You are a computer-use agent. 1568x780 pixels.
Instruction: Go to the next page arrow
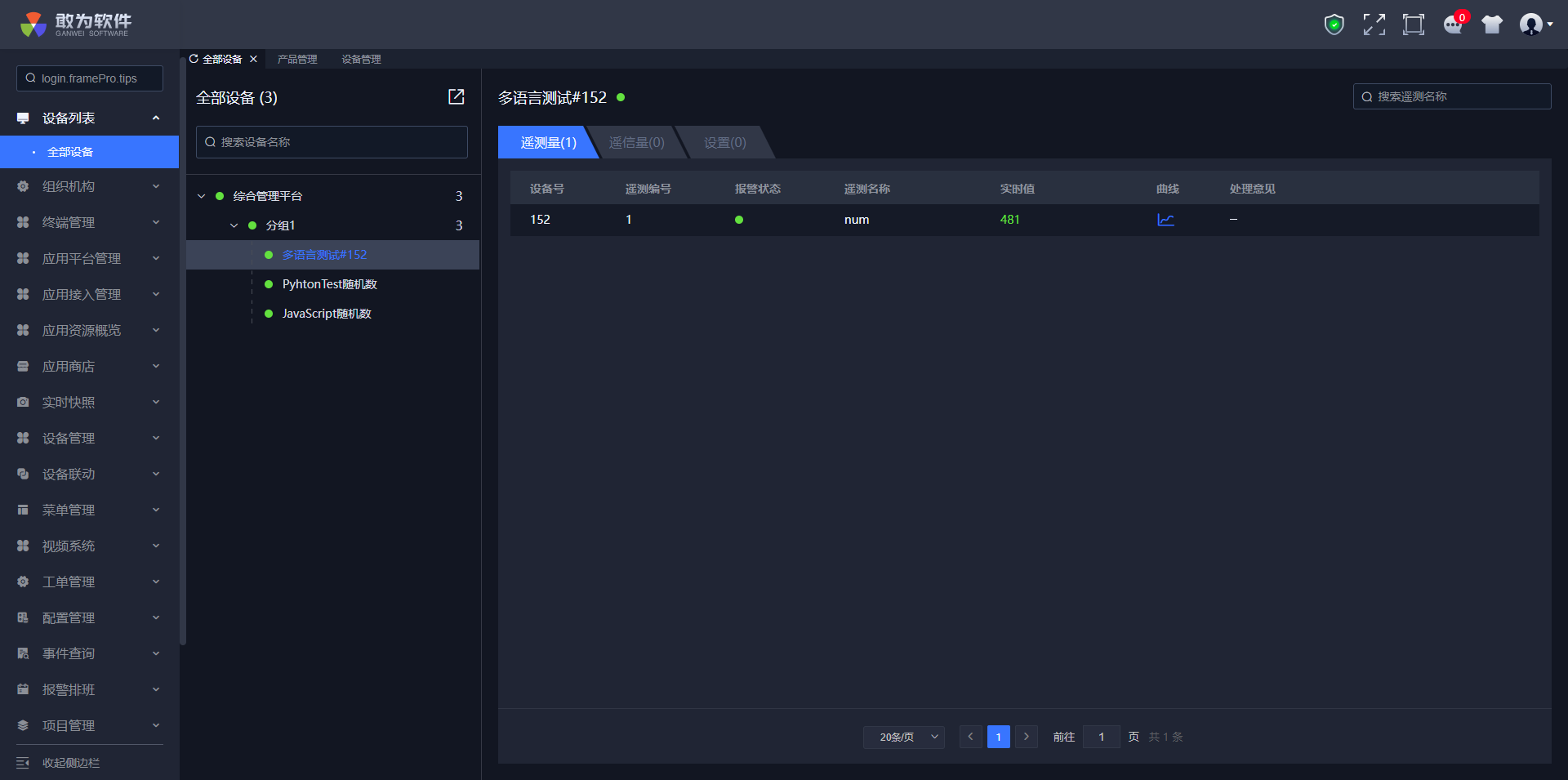pyautogui.click(x=1027, y=737)
